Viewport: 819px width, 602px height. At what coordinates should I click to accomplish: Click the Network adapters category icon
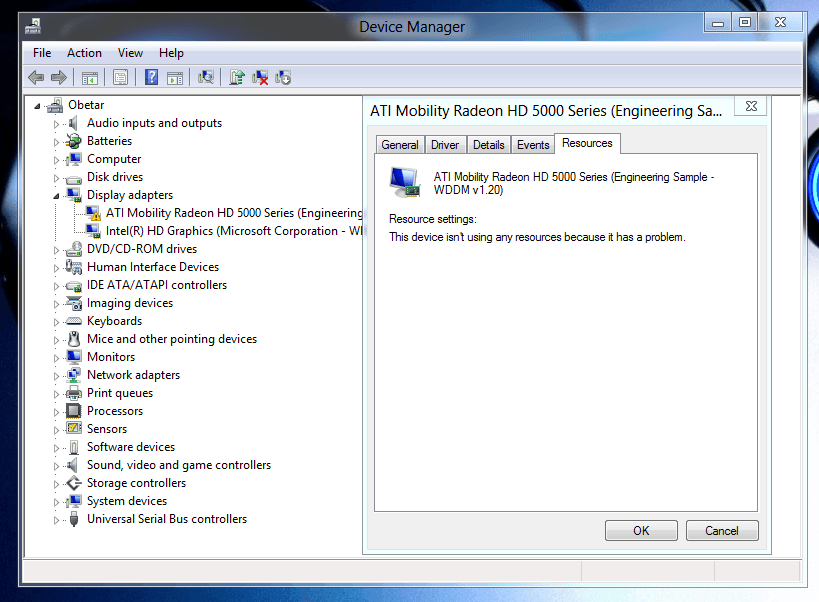[74, 375]
